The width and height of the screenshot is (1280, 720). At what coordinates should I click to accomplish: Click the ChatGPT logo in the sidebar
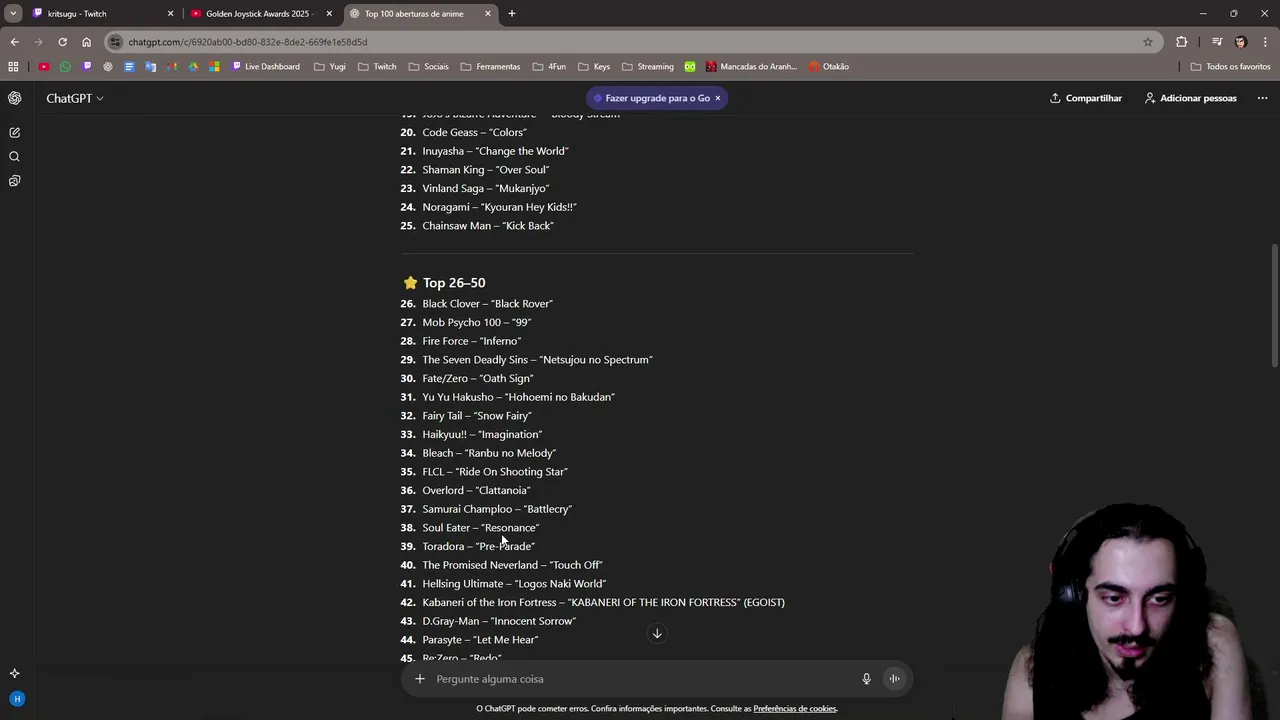(x=14, y=98)
